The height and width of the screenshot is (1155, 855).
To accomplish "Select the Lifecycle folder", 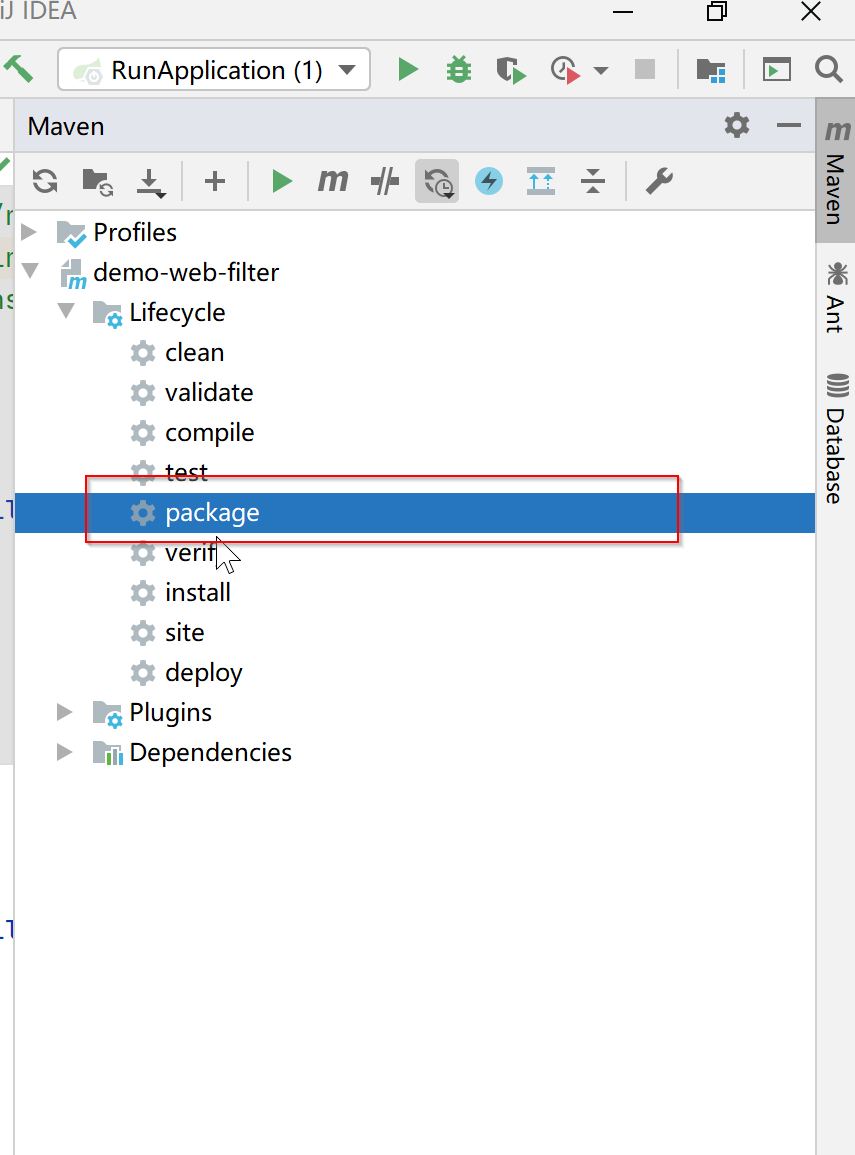I will click(177, 312).
